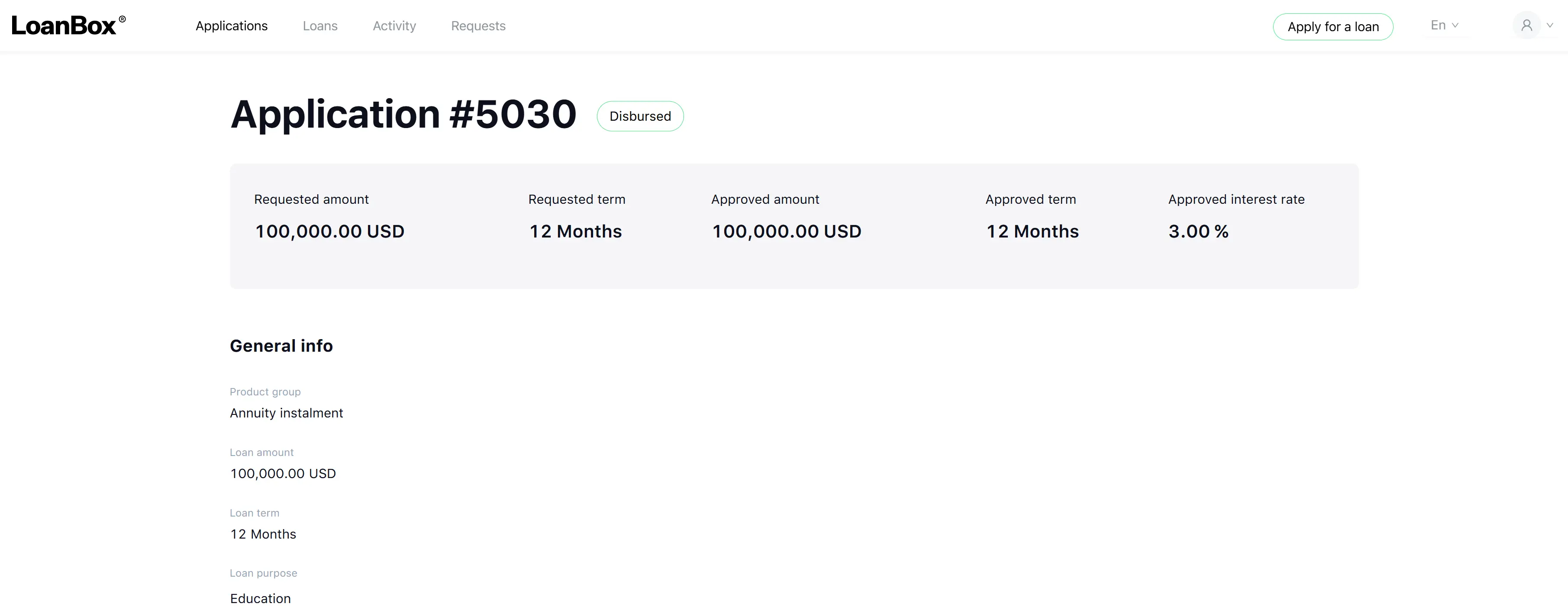Open the En language dropdown
Screen dimensions: 1568x613
[x=1445, y=26]
